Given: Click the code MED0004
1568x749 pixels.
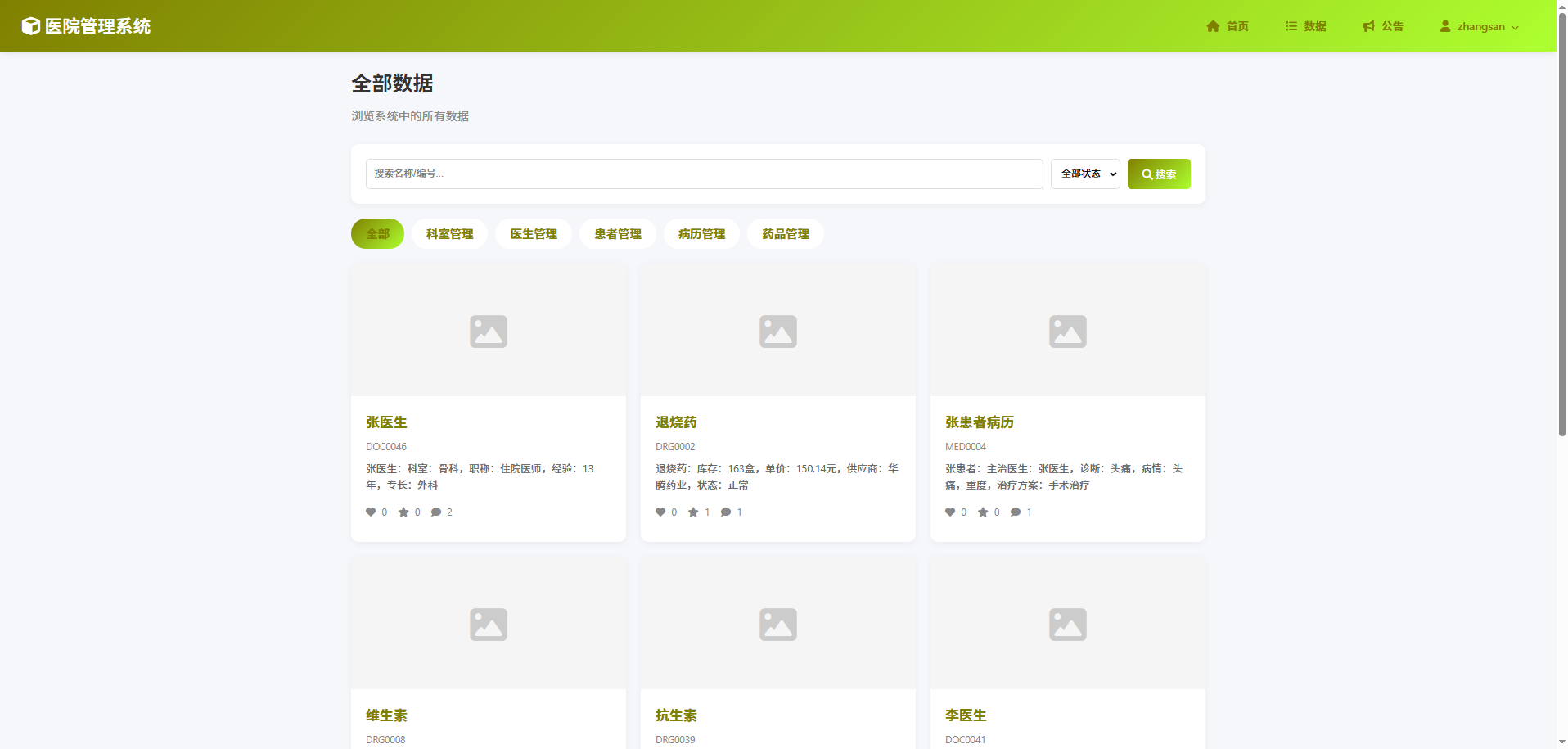Looking at the screenshot, I should [966, 447].
